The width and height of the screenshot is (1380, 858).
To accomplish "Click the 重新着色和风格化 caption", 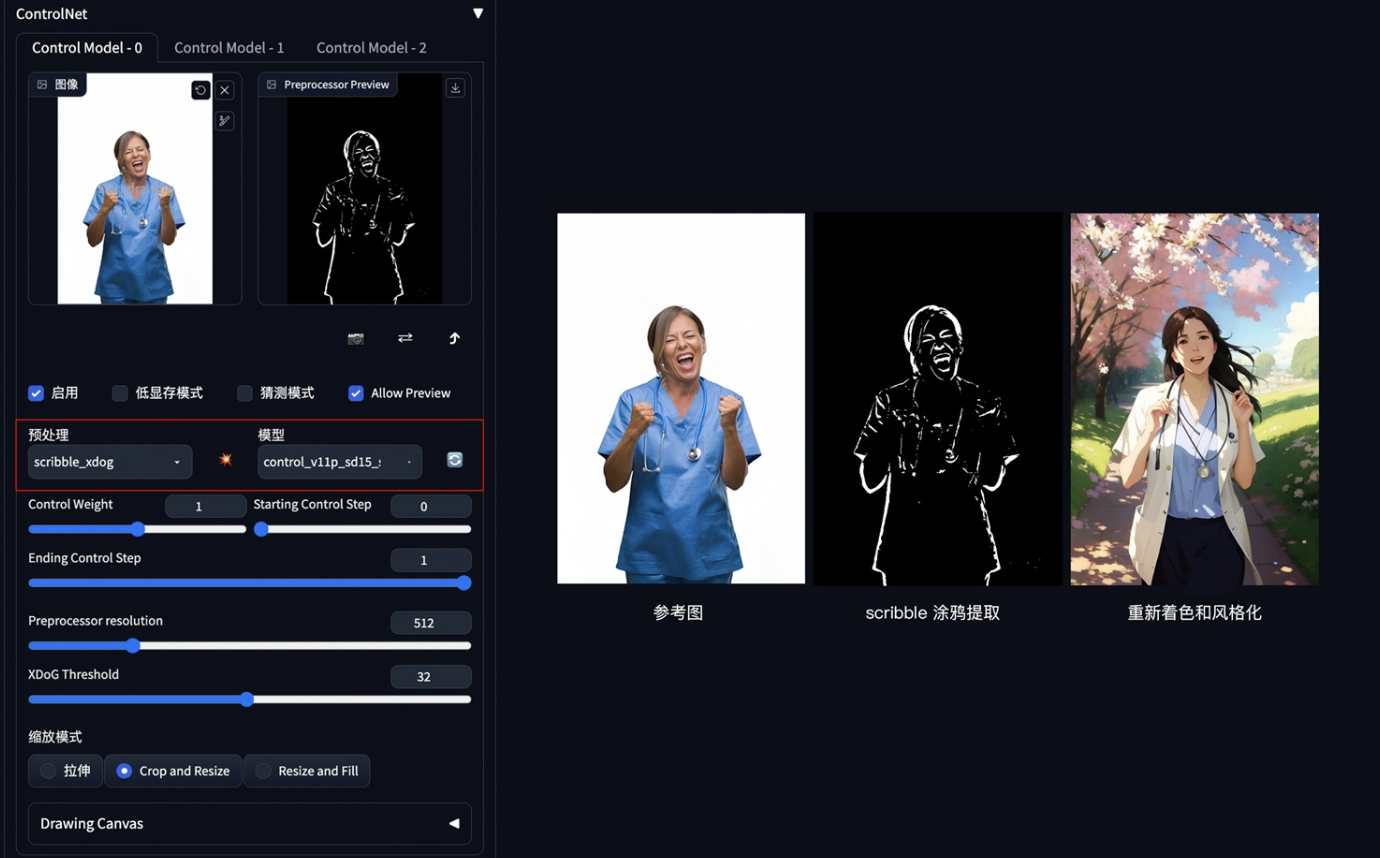I will (1195, 613).
